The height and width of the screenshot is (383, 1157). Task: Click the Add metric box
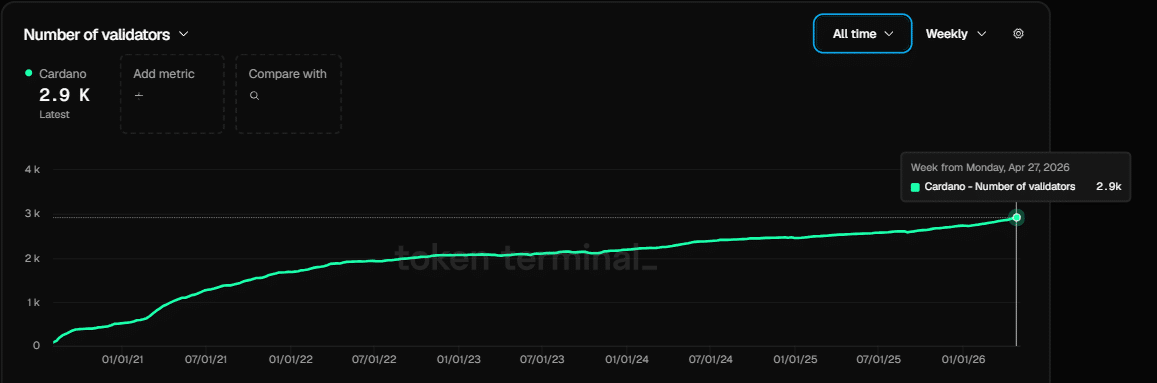click(x=172, y=94)
